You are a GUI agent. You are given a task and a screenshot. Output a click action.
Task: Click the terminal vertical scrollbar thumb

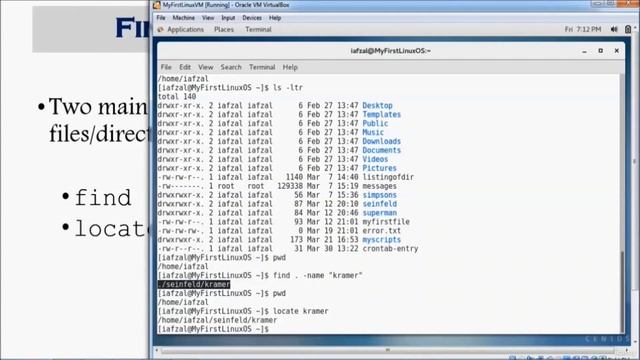[622, 291]
